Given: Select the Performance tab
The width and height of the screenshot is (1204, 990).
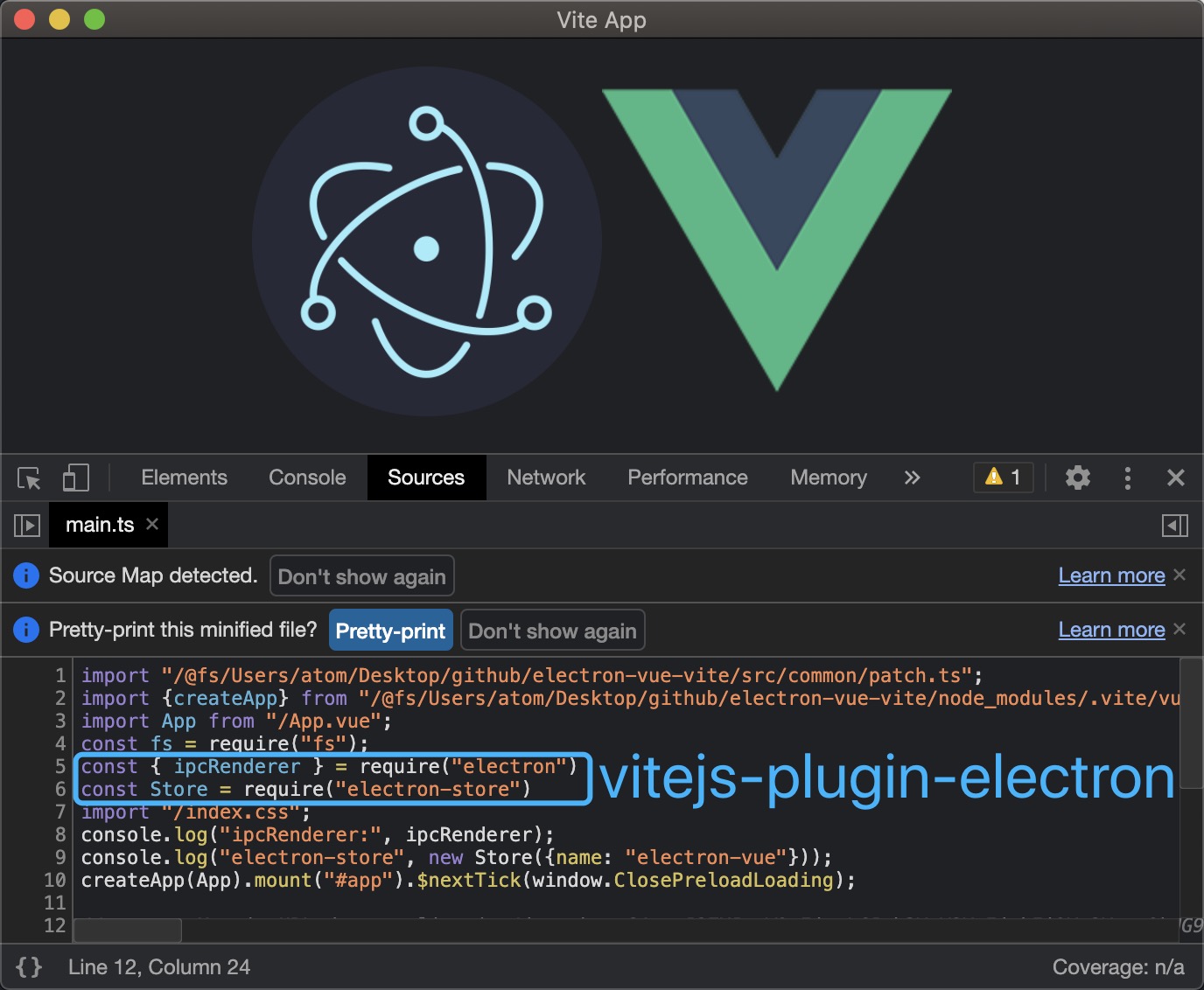Looking at the screenshot, I should [x=687, y=478].
